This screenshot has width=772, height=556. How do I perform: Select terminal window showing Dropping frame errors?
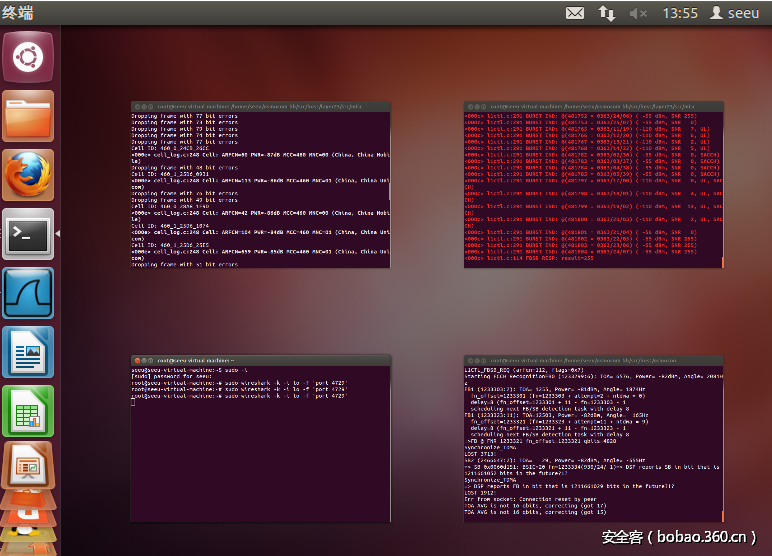260,184
